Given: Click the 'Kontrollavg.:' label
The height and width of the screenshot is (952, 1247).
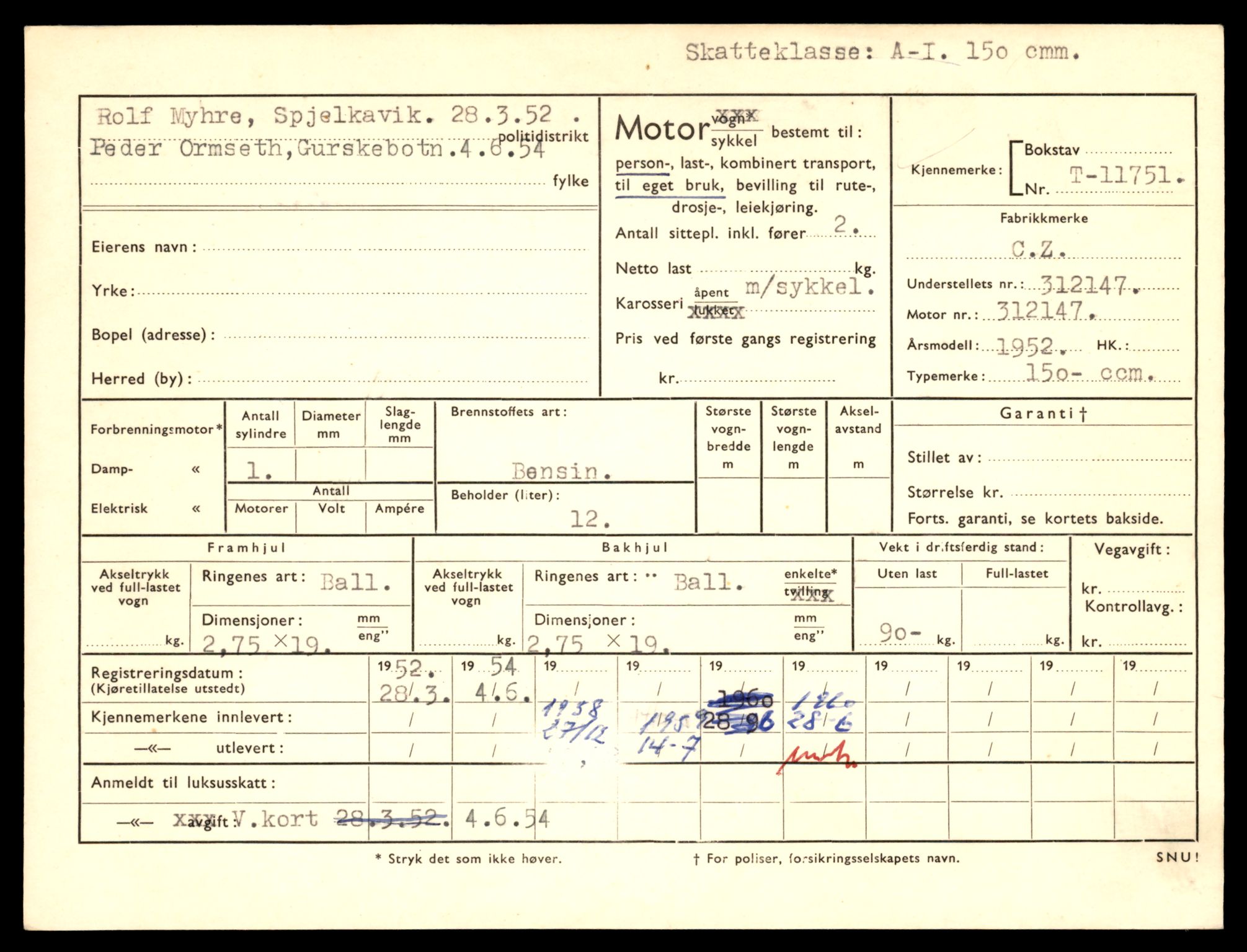Looking at the screenshot, I should (1134, 607).
